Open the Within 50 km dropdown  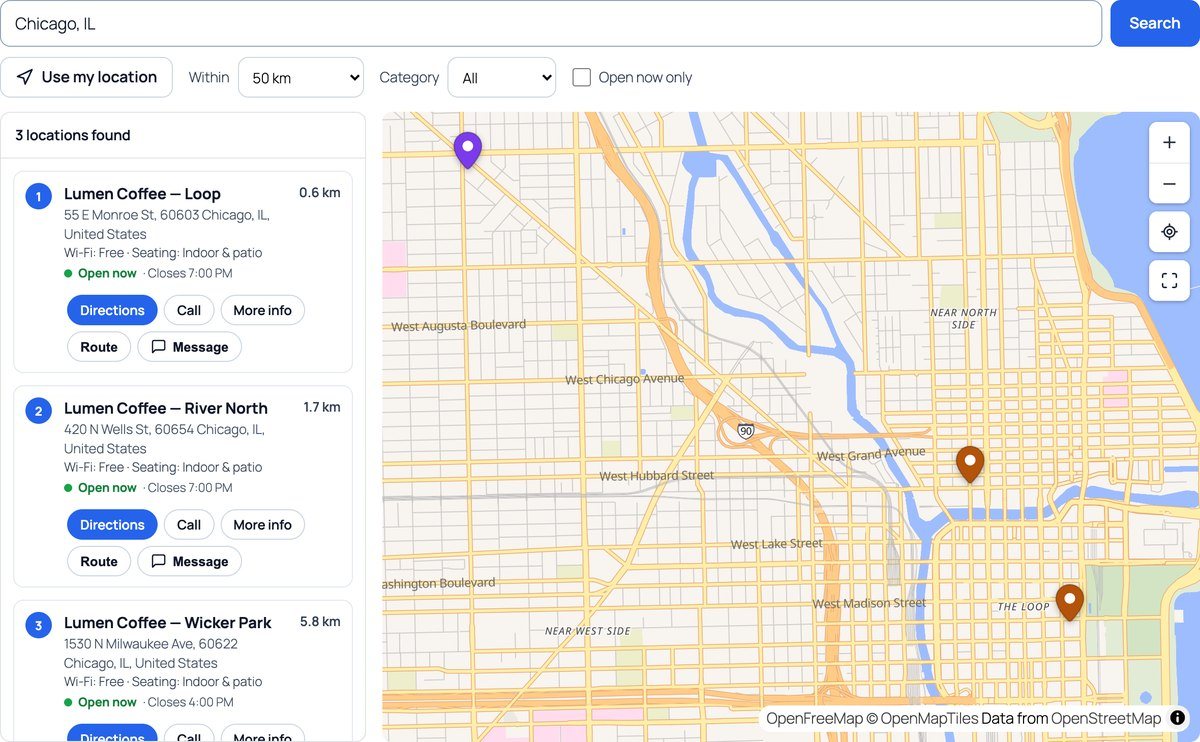pos(301,77)
